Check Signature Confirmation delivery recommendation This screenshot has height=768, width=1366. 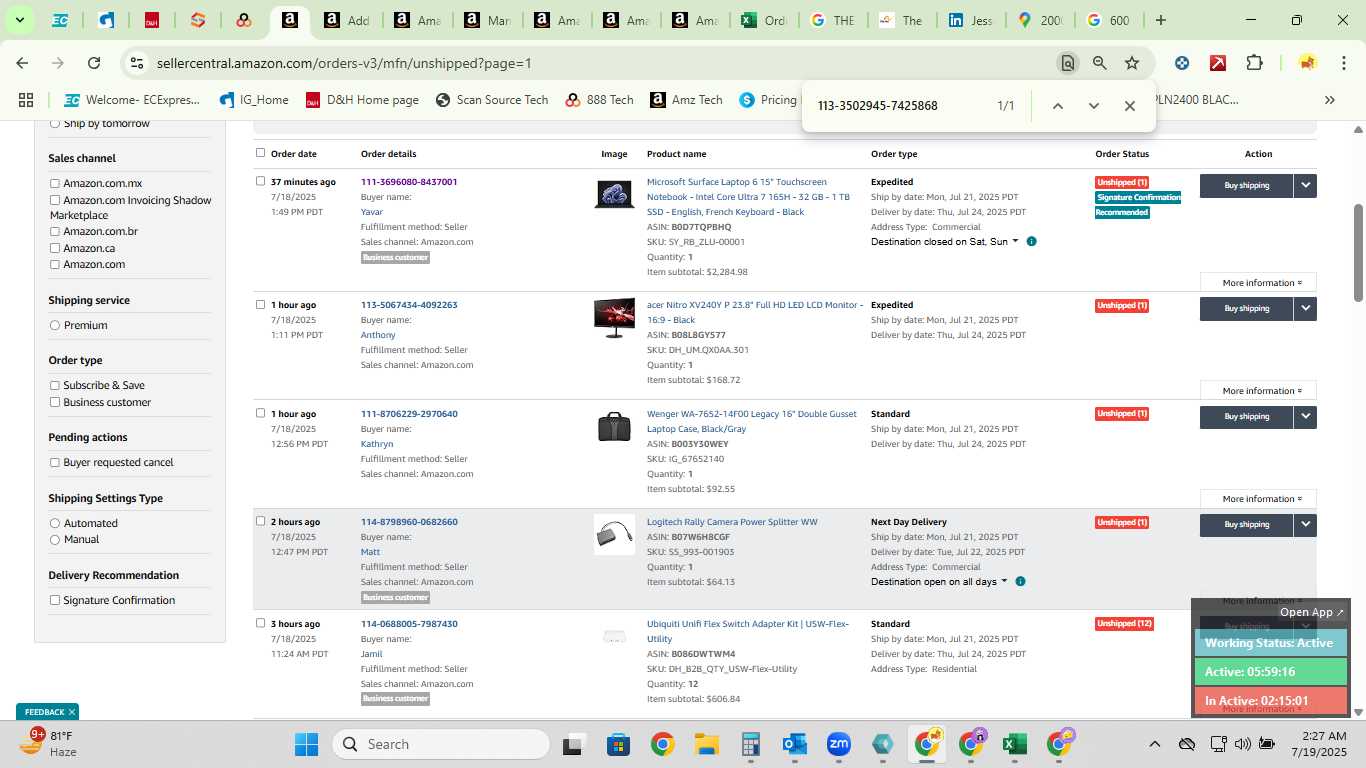pyautogui.click(x=55, y=601)
